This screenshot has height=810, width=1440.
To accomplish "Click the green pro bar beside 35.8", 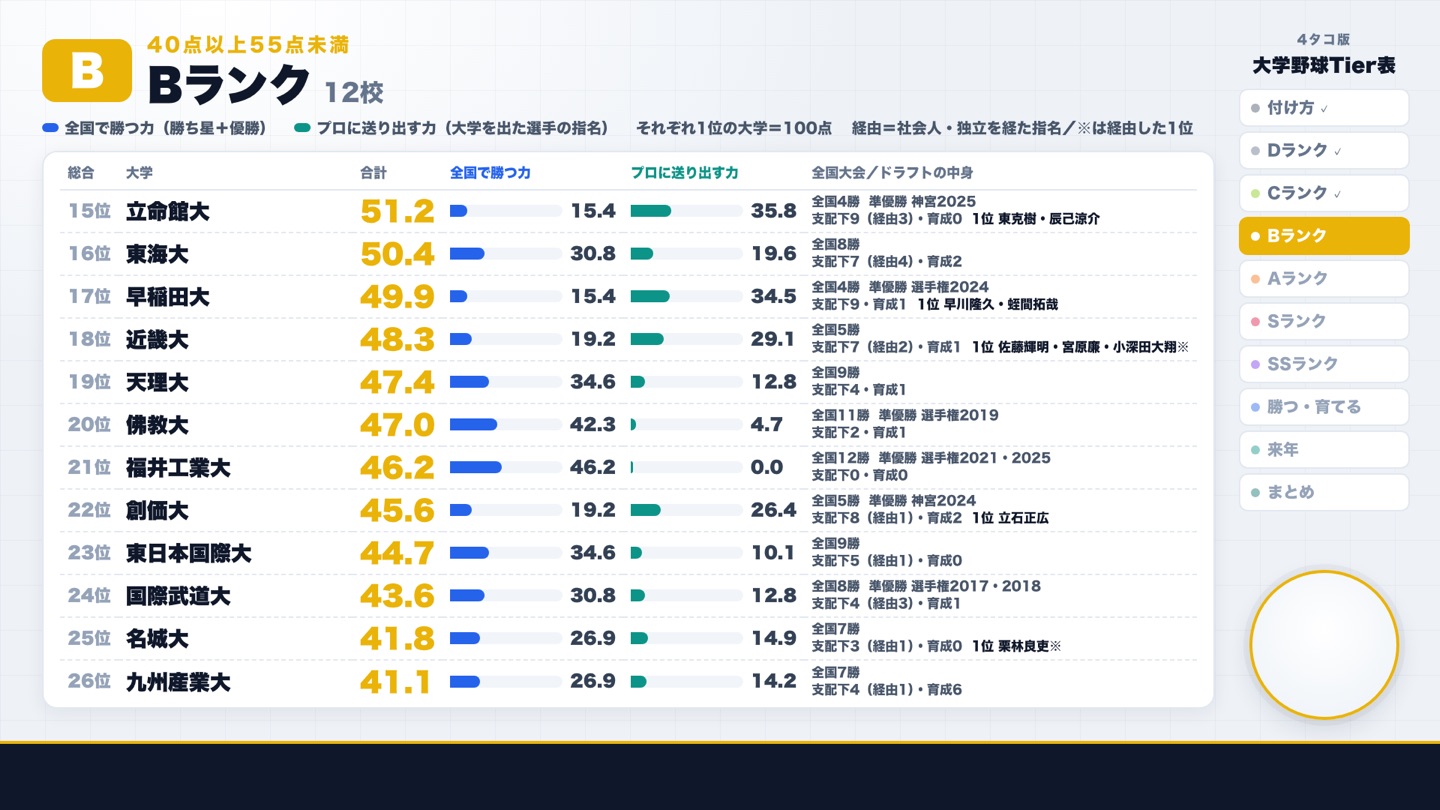I will click(651, 211).
